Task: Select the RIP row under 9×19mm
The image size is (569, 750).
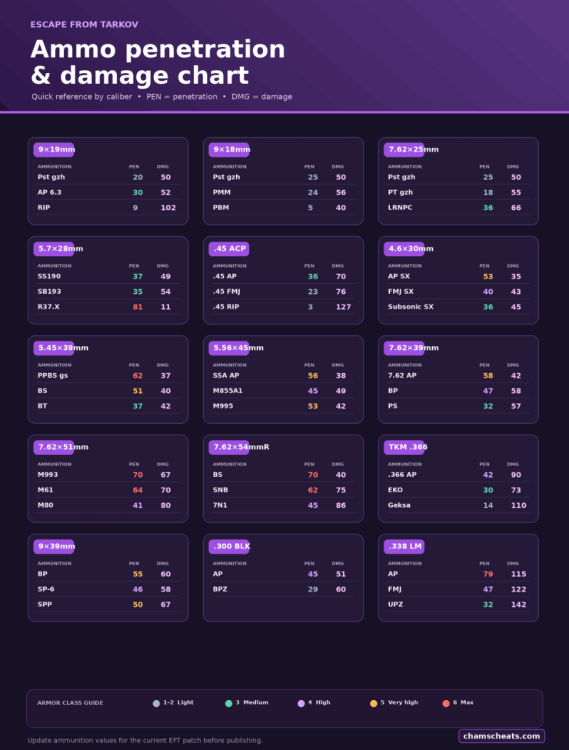Action: point(108,208)
